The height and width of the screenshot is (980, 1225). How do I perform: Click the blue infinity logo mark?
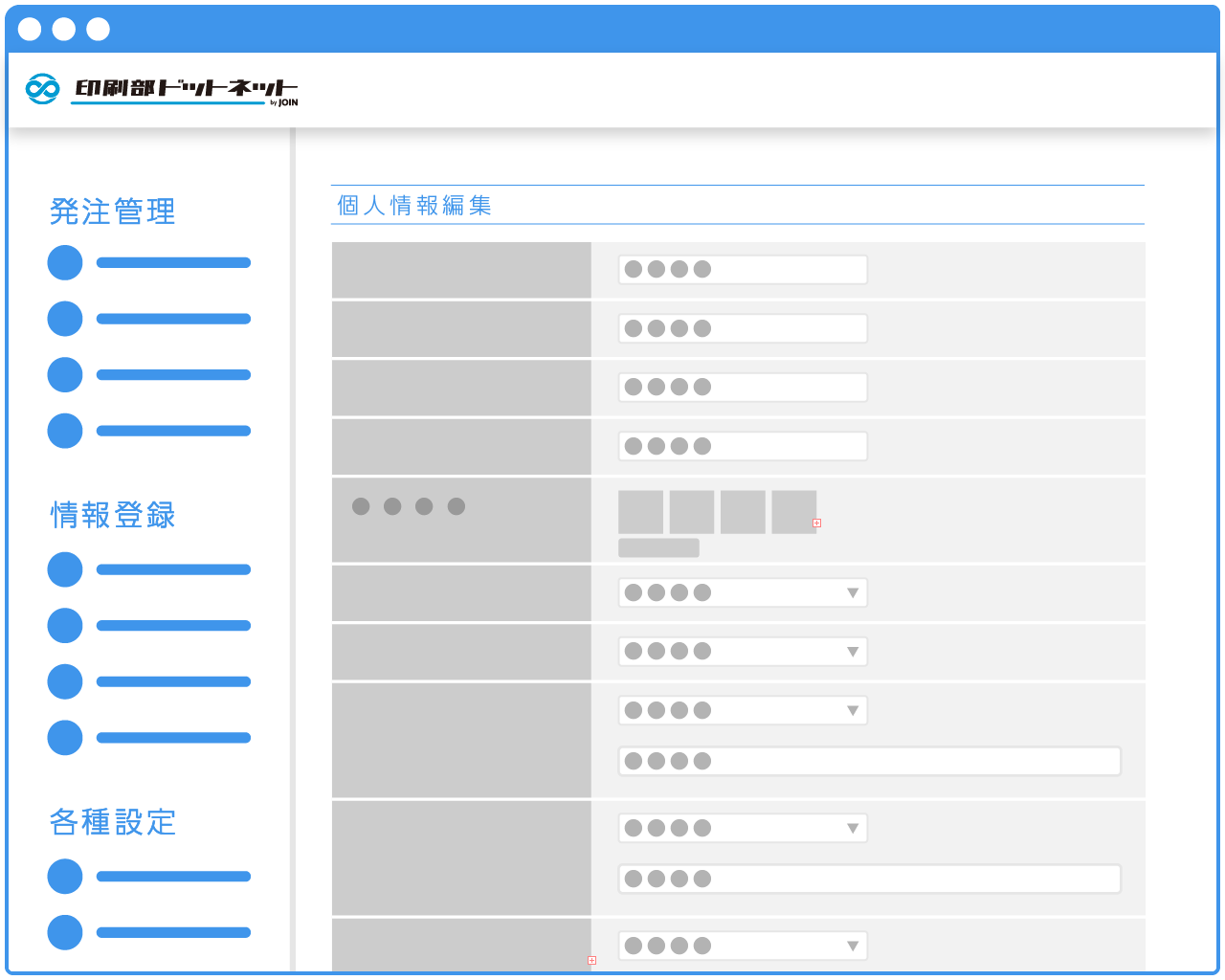(x=42, y=89)
